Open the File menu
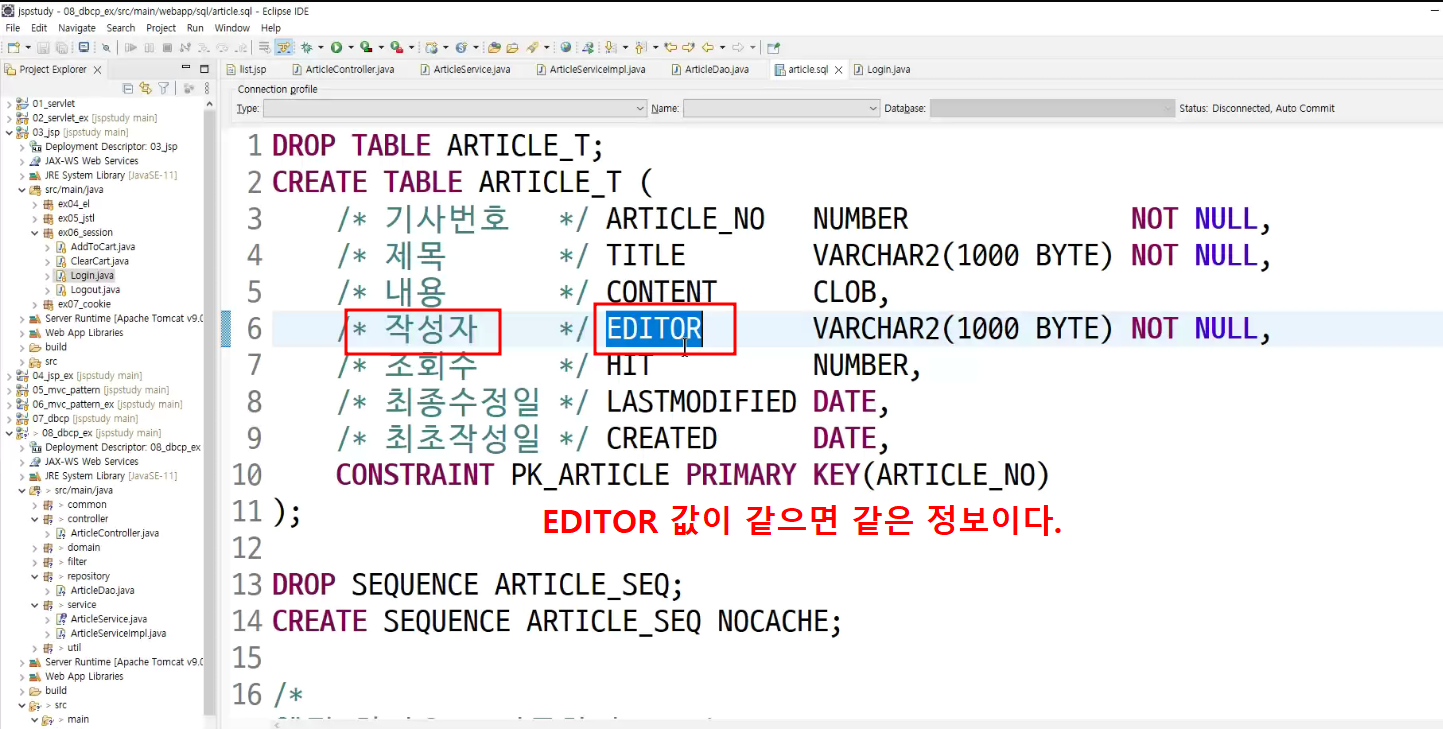Screen dimensions: 1443x729 [x=13, y=28]
